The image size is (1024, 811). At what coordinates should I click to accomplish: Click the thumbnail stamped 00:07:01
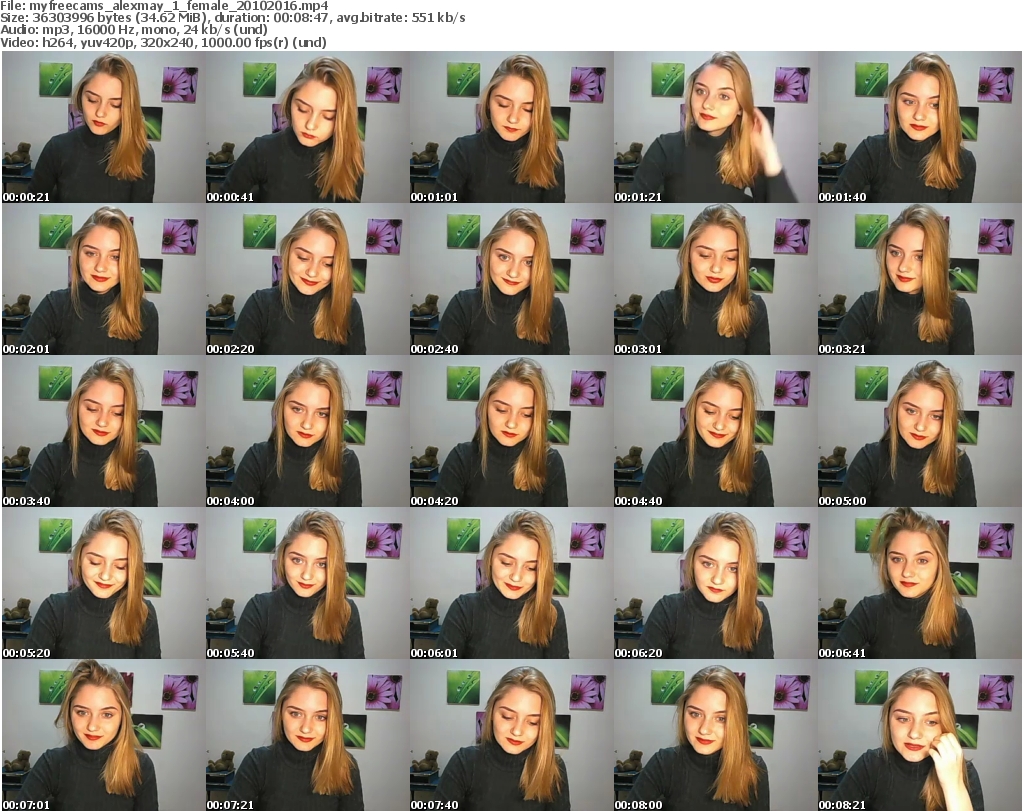tap(104, 735)
